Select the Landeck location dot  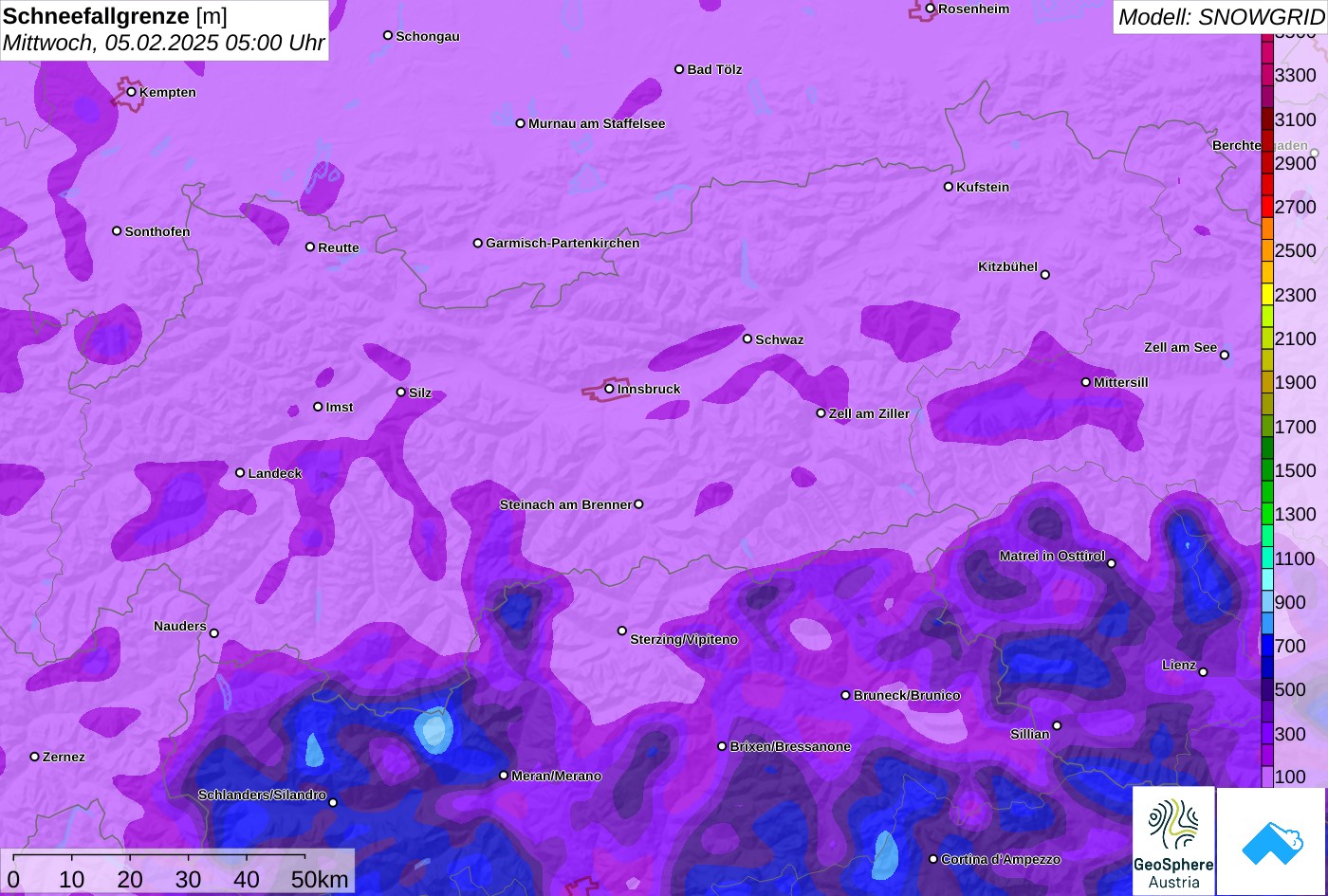240,472
